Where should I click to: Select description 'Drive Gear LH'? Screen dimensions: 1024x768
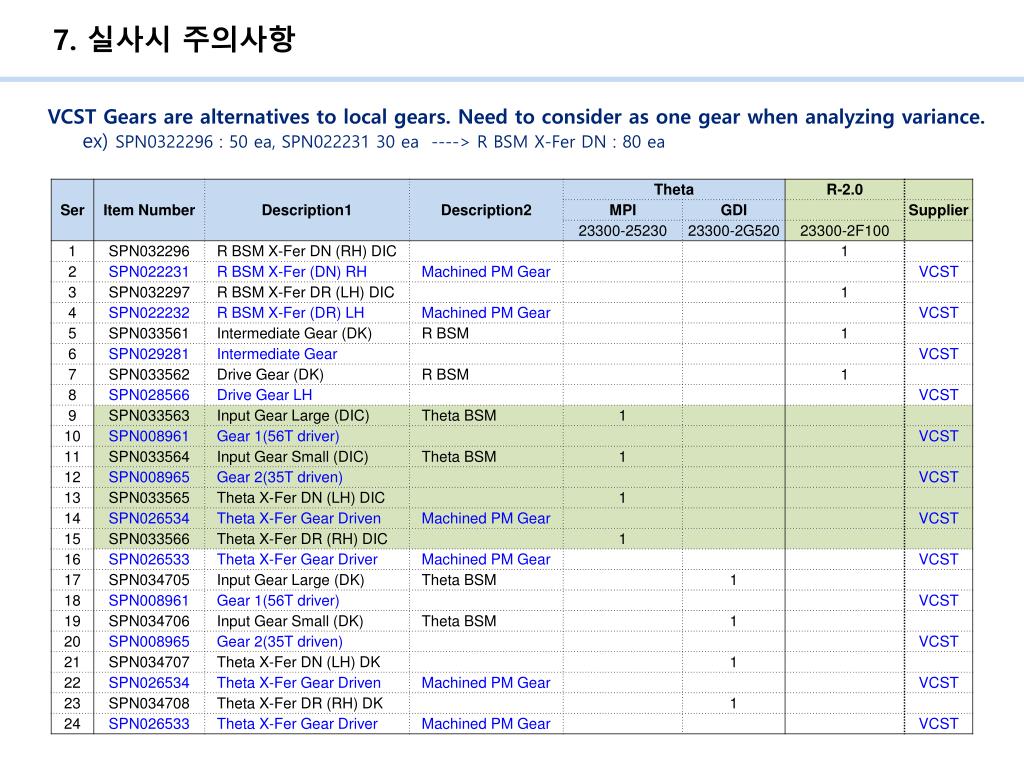[264, 395]
